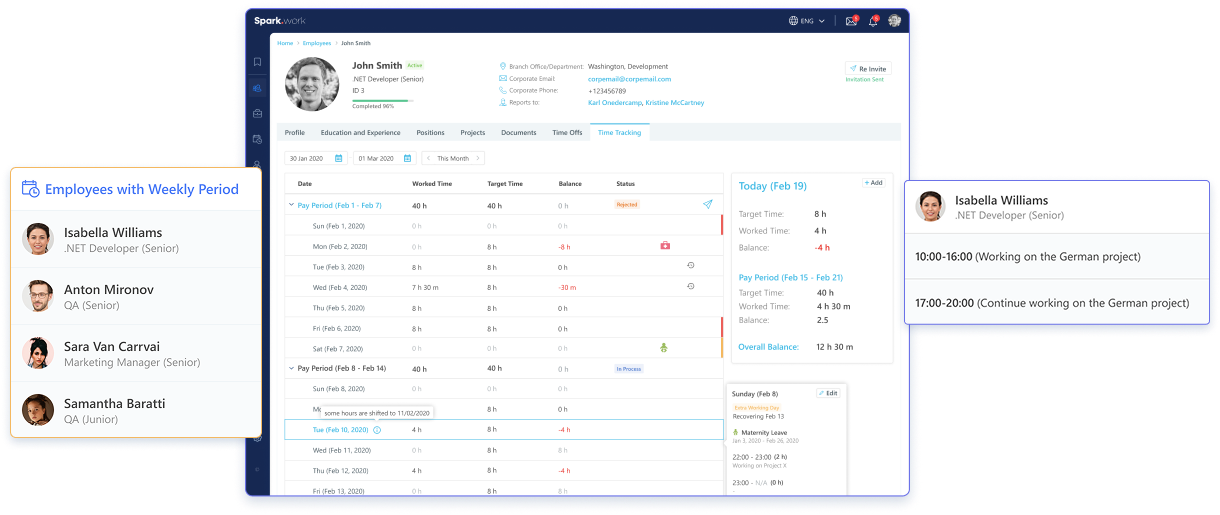The height and width of the screenshot is (515, 1220).
Task: Click calendar clock icon beside Employees with Weekly Period
Action: [x=30, y=188]
